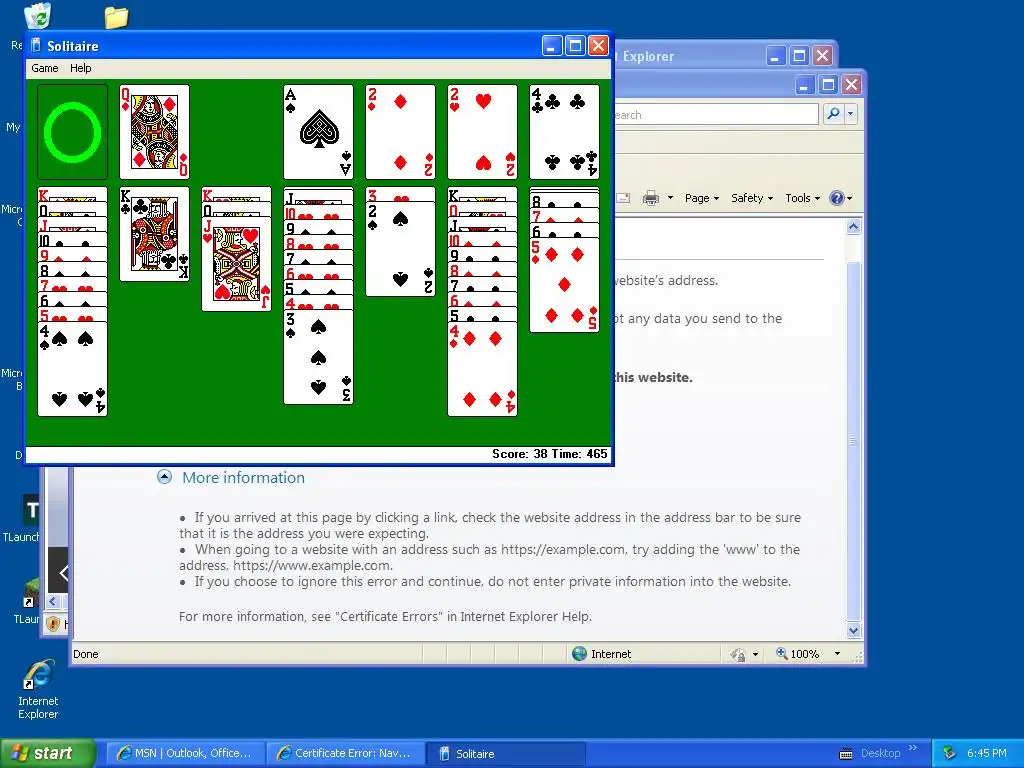The image size is (1024, 768).
Task: Click the Done status bar text
Action: pyautogui.click(x=86, y=654)
